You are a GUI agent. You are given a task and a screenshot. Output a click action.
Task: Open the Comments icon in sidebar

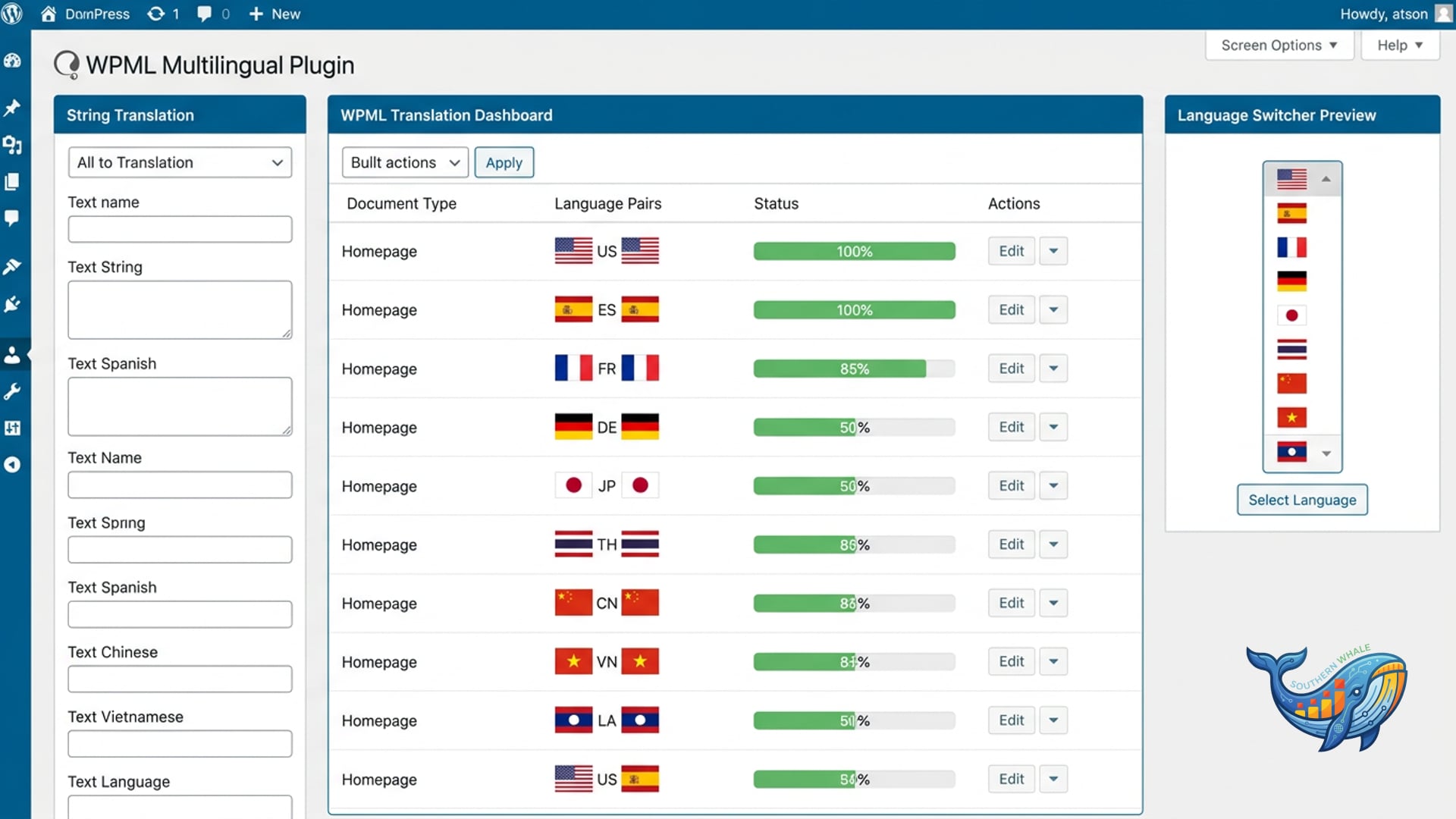tap(12, 218)
